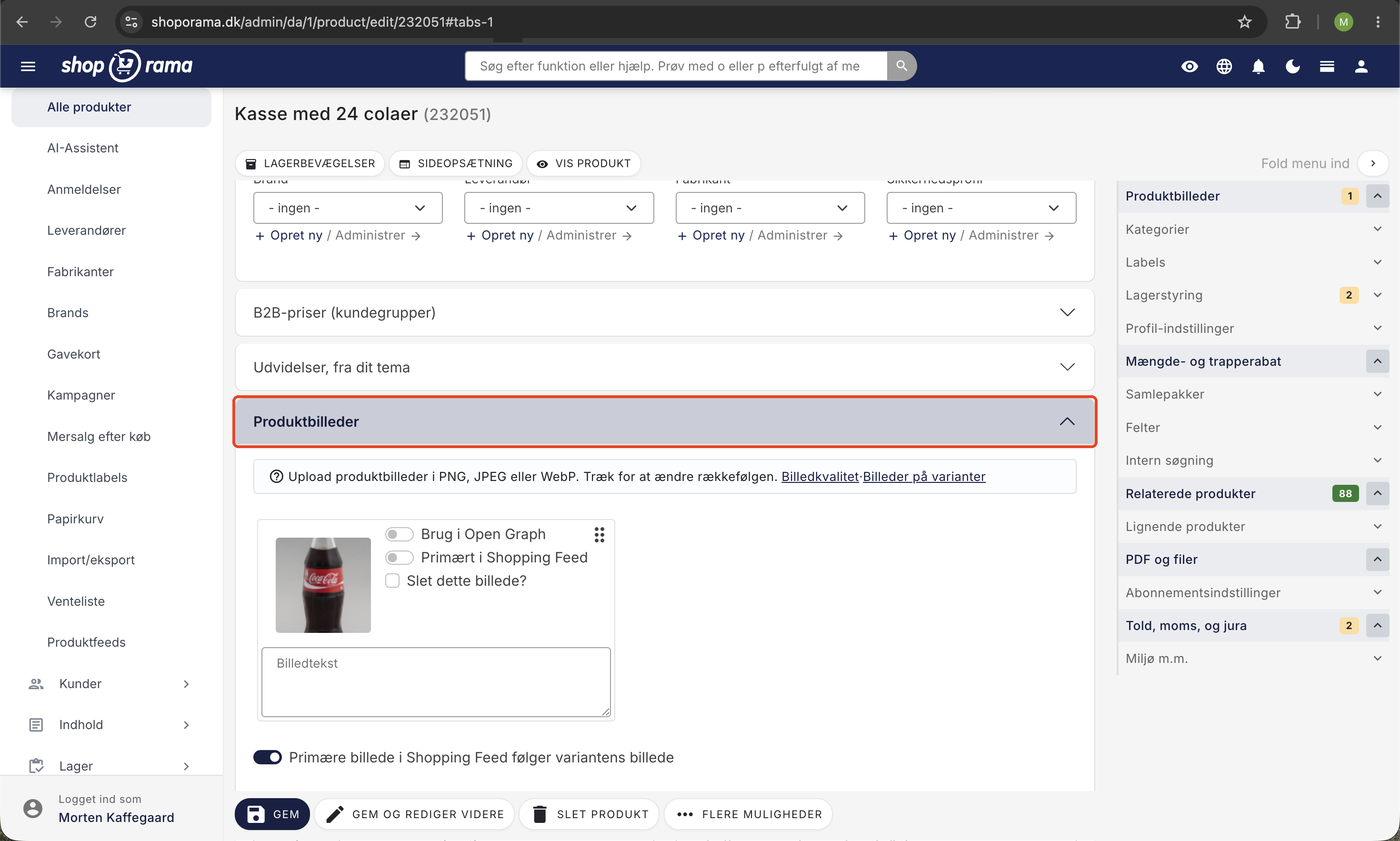Viewport: 1400px width, 841px height.
Task: Click the browser back arrow
Action: click(x=22, y=22)
